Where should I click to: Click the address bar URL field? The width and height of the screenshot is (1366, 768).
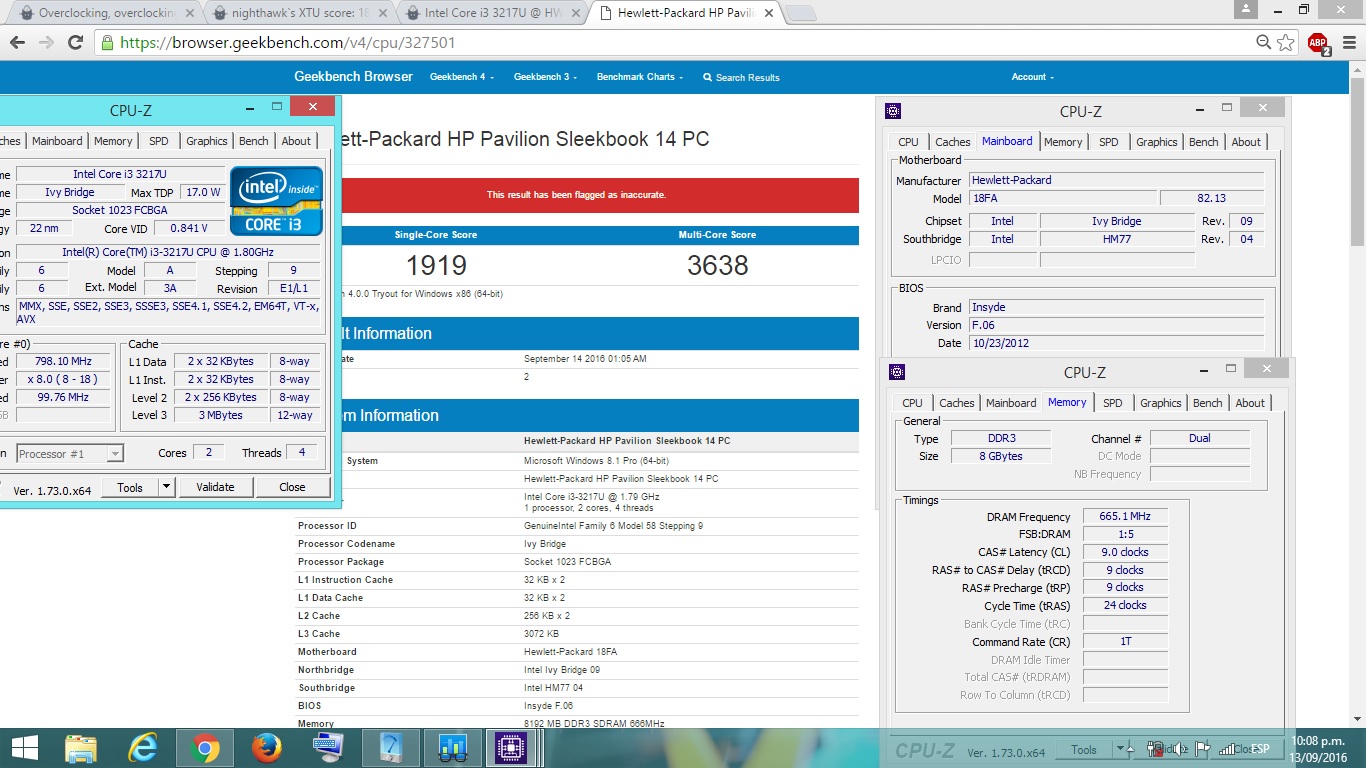point(680,43)
